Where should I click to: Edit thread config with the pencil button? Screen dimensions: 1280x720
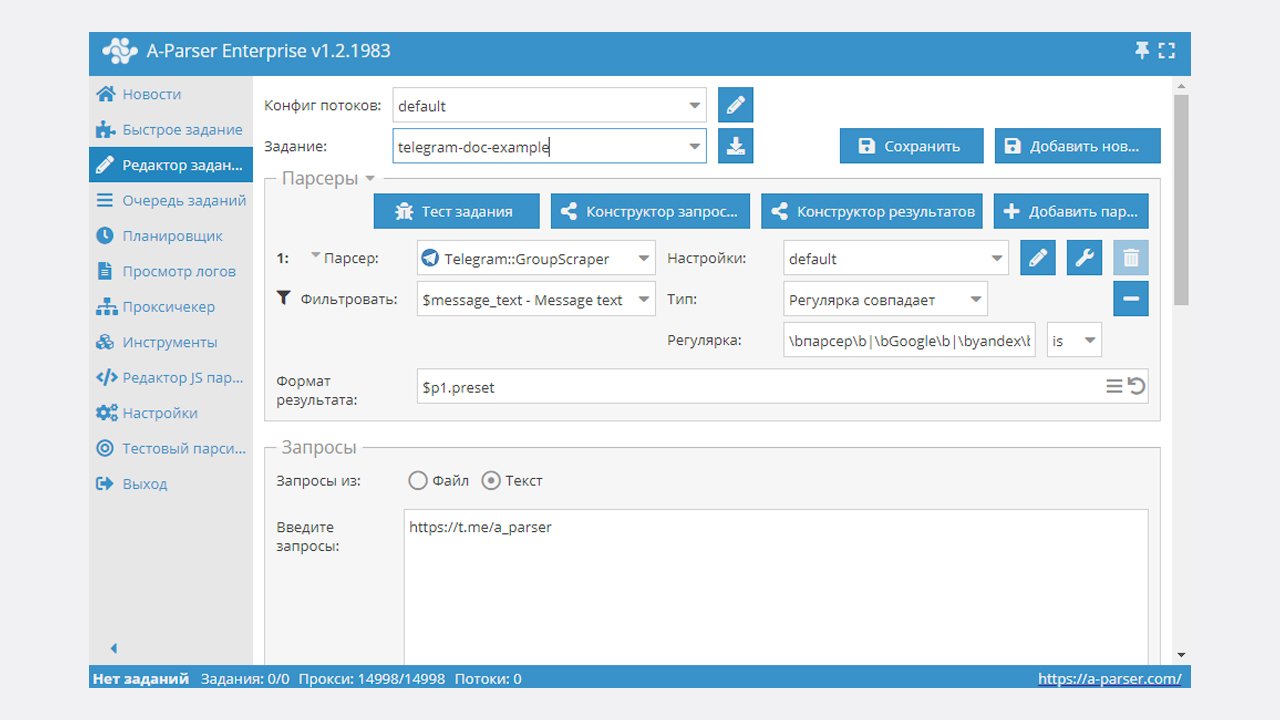point(736,105)
